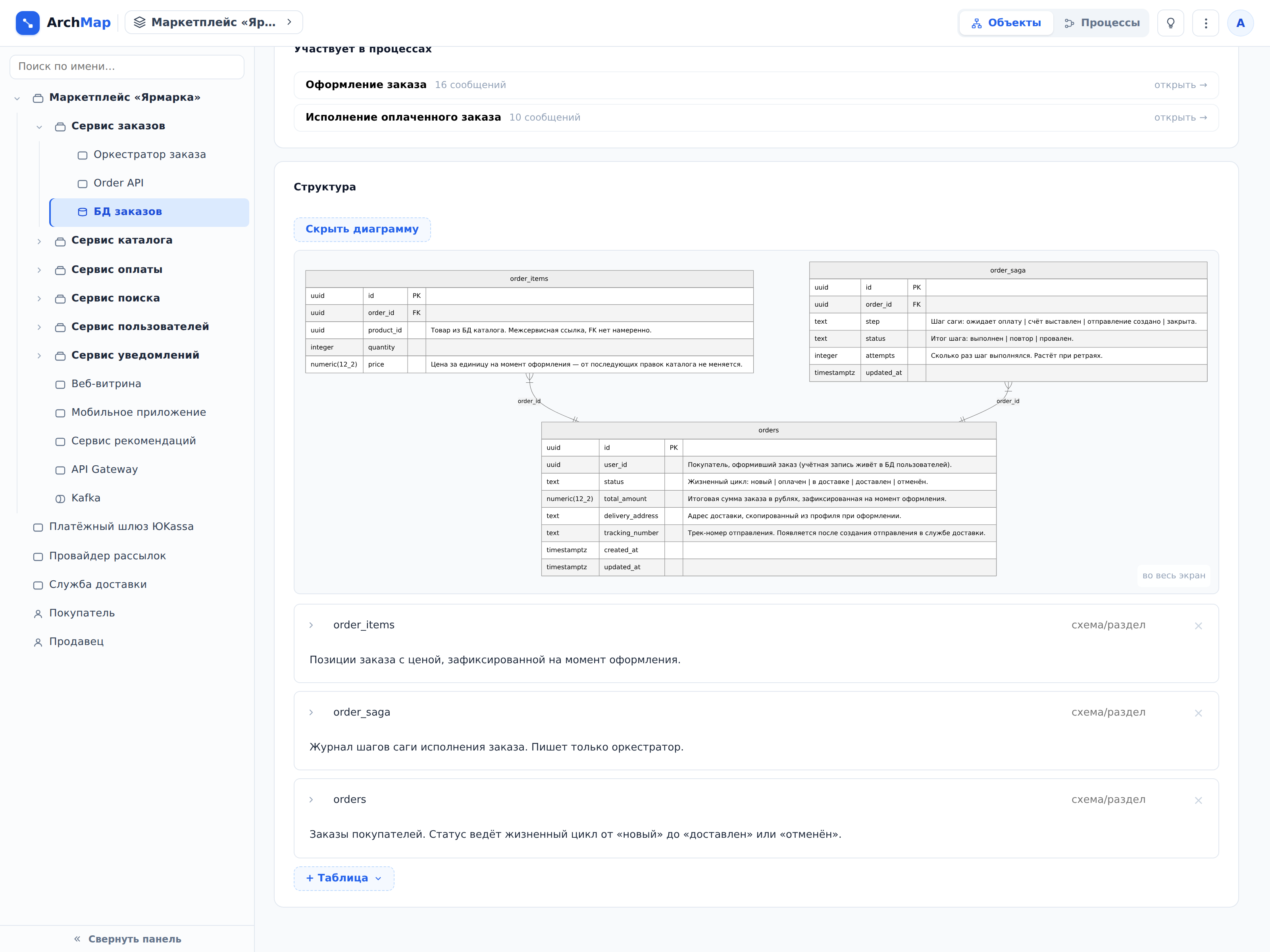This screenshot has height=952, width=1270.
Task: Remove the order_items table with its X
Action: point(1198,626)
